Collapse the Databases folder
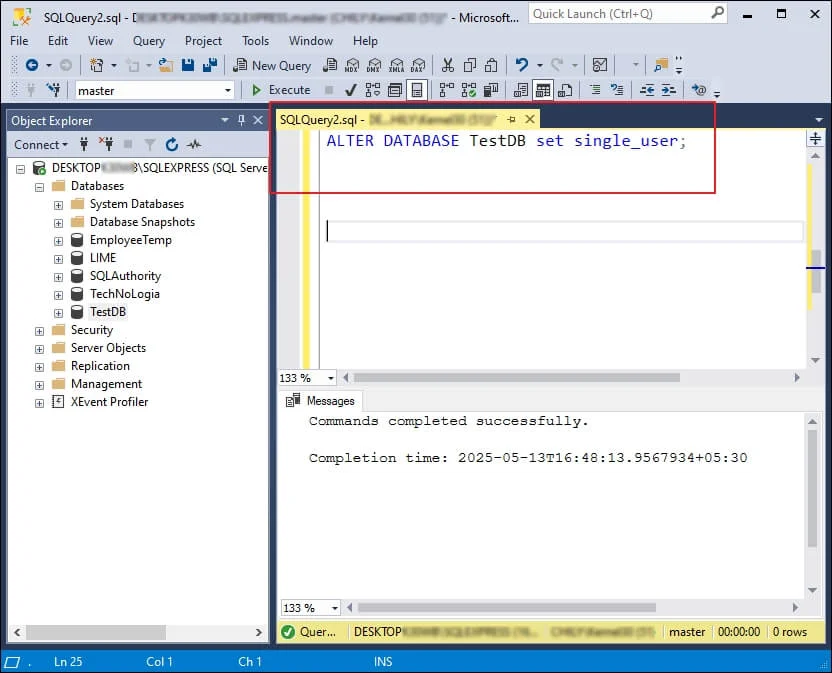The width and height of the screenshot is (832, 673). 39,187
